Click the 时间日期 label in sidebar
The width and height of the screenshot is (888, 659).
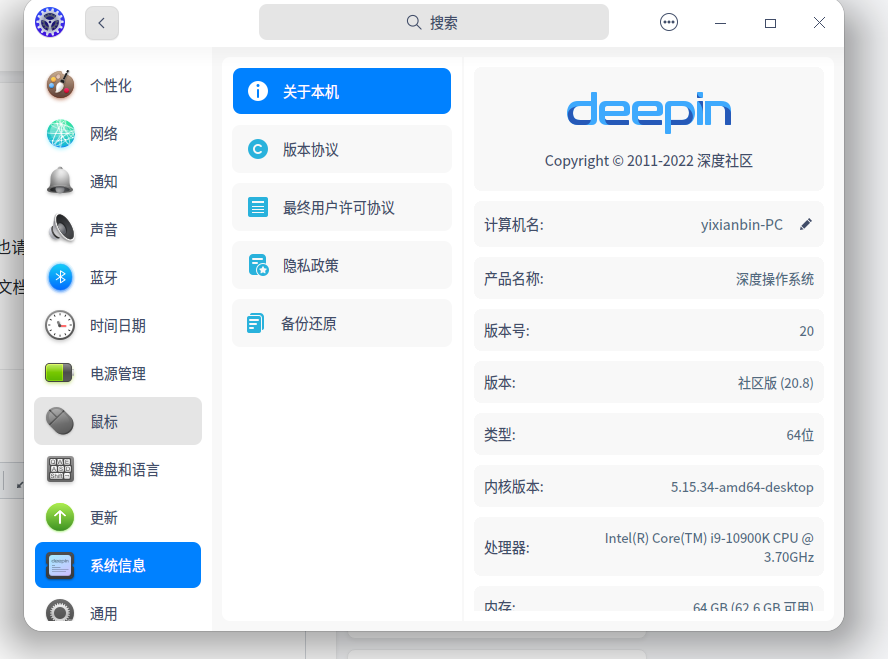118,326
